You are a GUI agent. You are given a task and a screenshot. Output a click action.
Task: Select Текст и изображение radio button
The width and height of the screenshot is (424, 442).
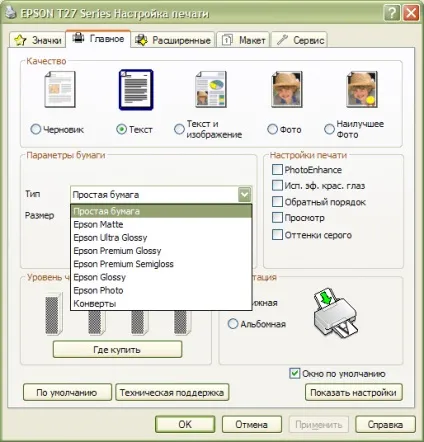179,129
